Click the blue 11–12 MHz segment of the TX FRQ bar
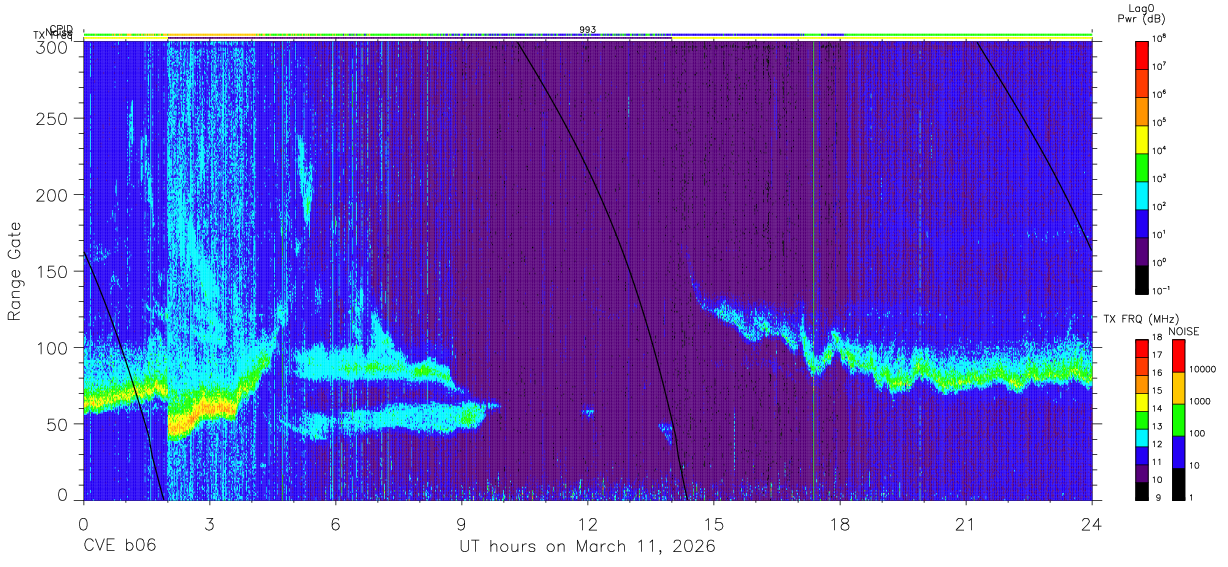The height and width of the screenshot is (567, 1228). [x=1142, y=454]
